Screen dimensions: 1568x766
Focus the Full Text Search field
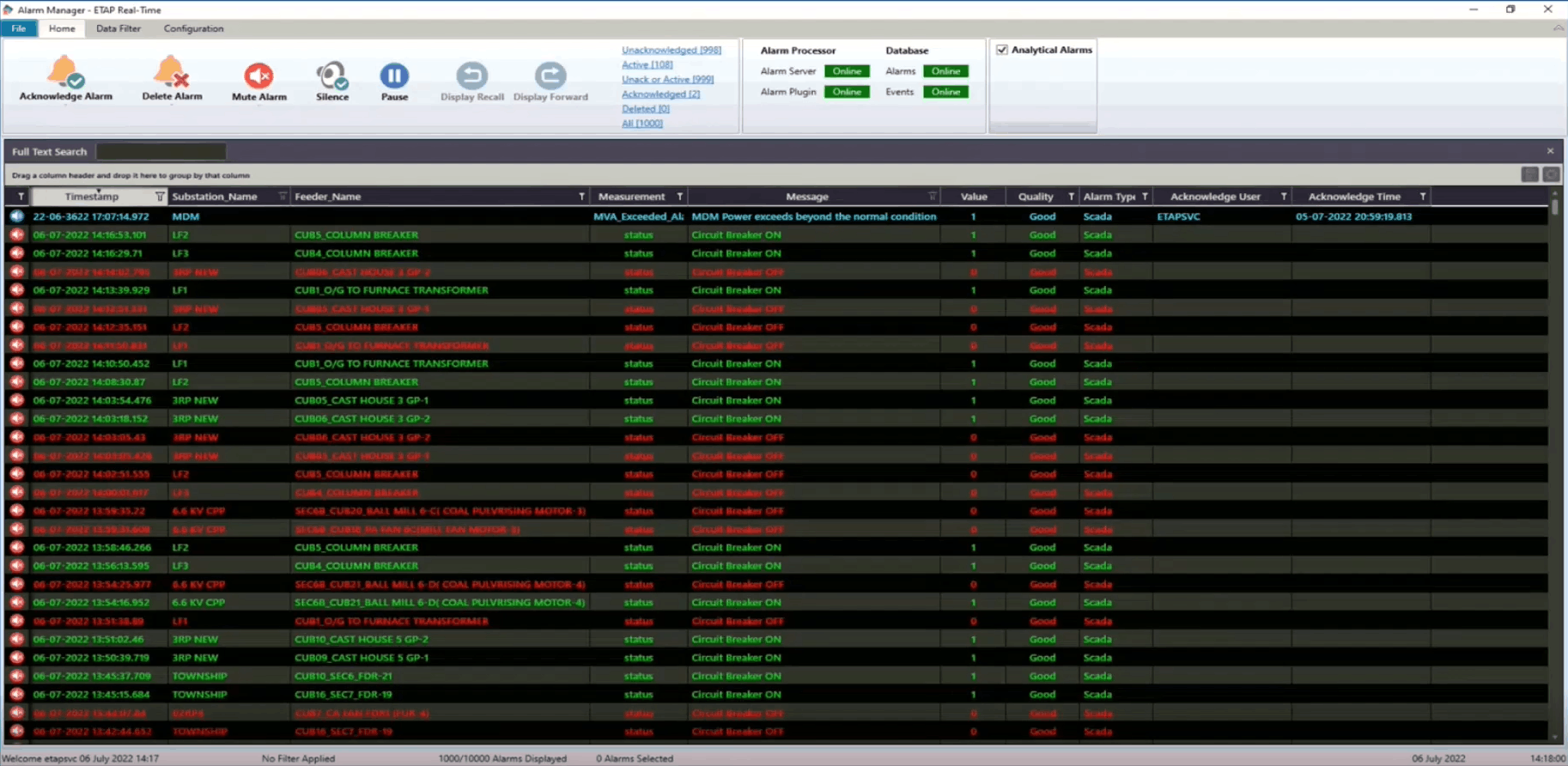[x=161, y=151]
